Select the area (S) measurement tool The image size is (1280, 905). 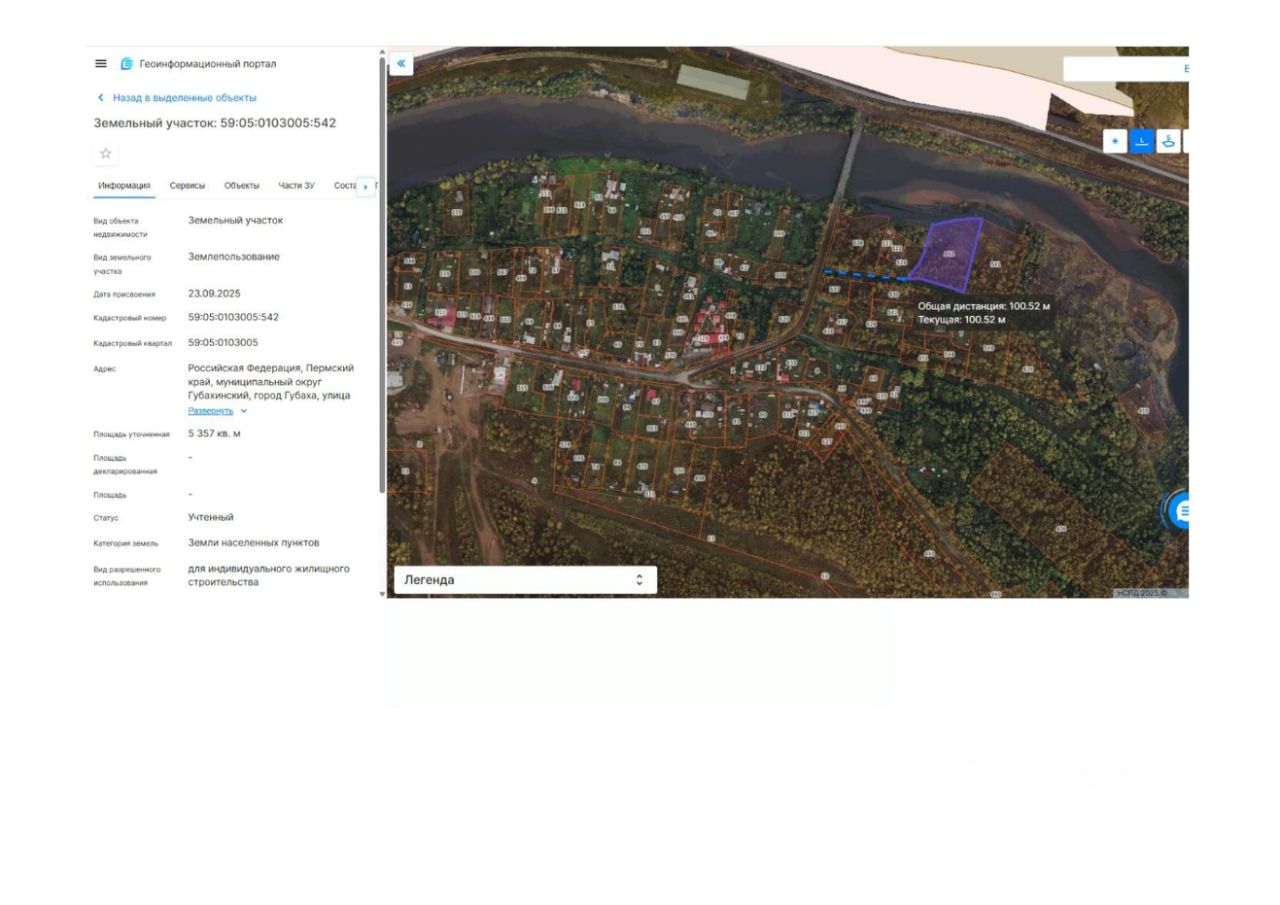(1167, 141)
